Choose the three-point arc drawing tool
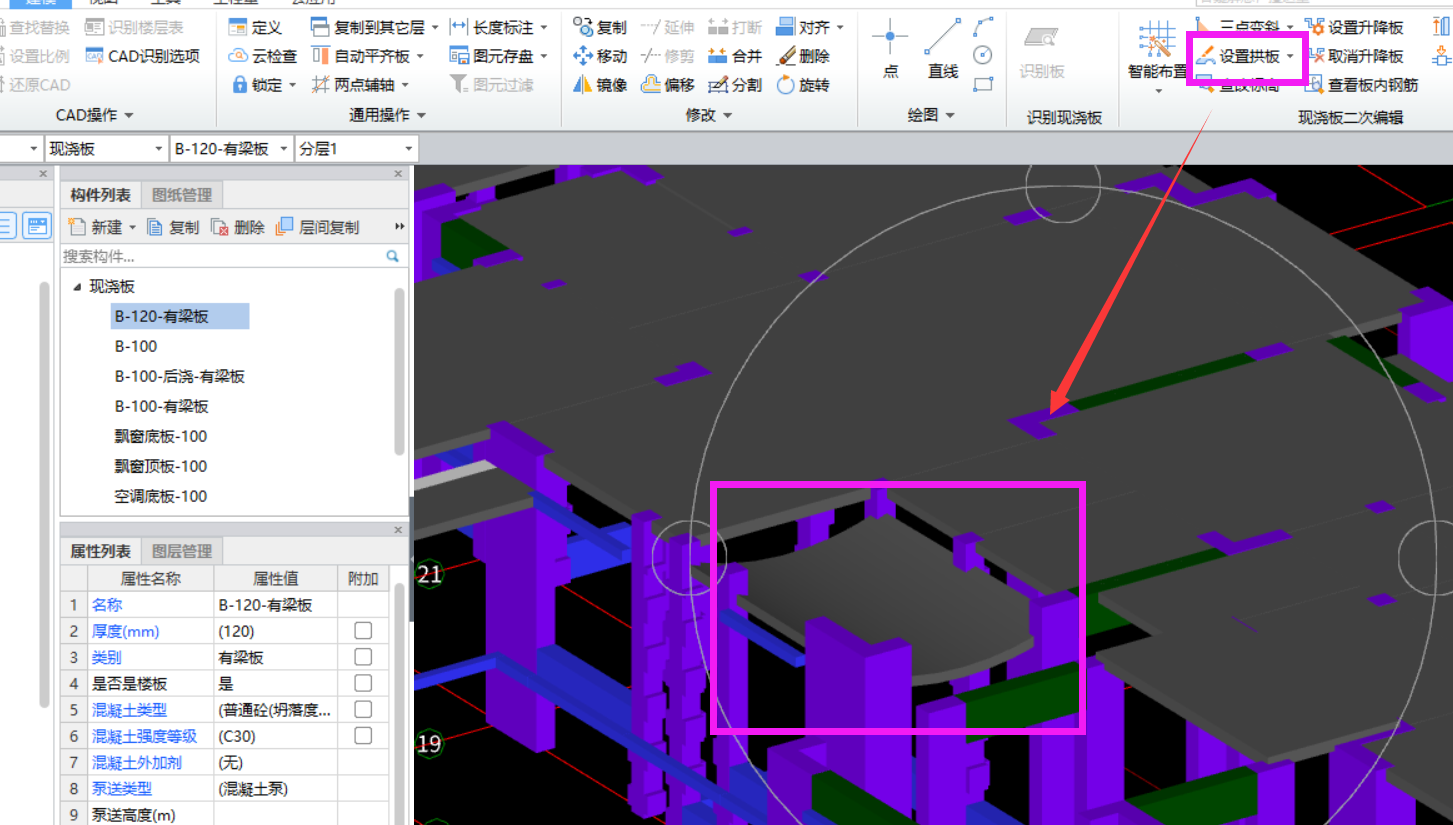This screenshot has width=1453, height=825. click(x=983, y=26)
